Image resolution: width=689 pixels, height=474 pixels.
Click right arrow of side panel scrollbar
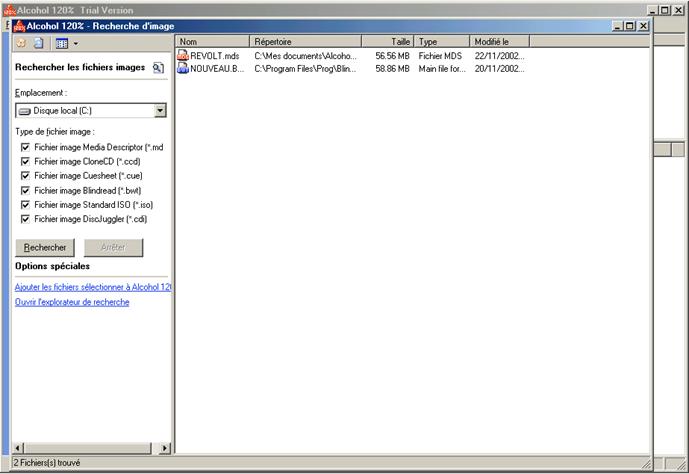click(x=165, y=448)
